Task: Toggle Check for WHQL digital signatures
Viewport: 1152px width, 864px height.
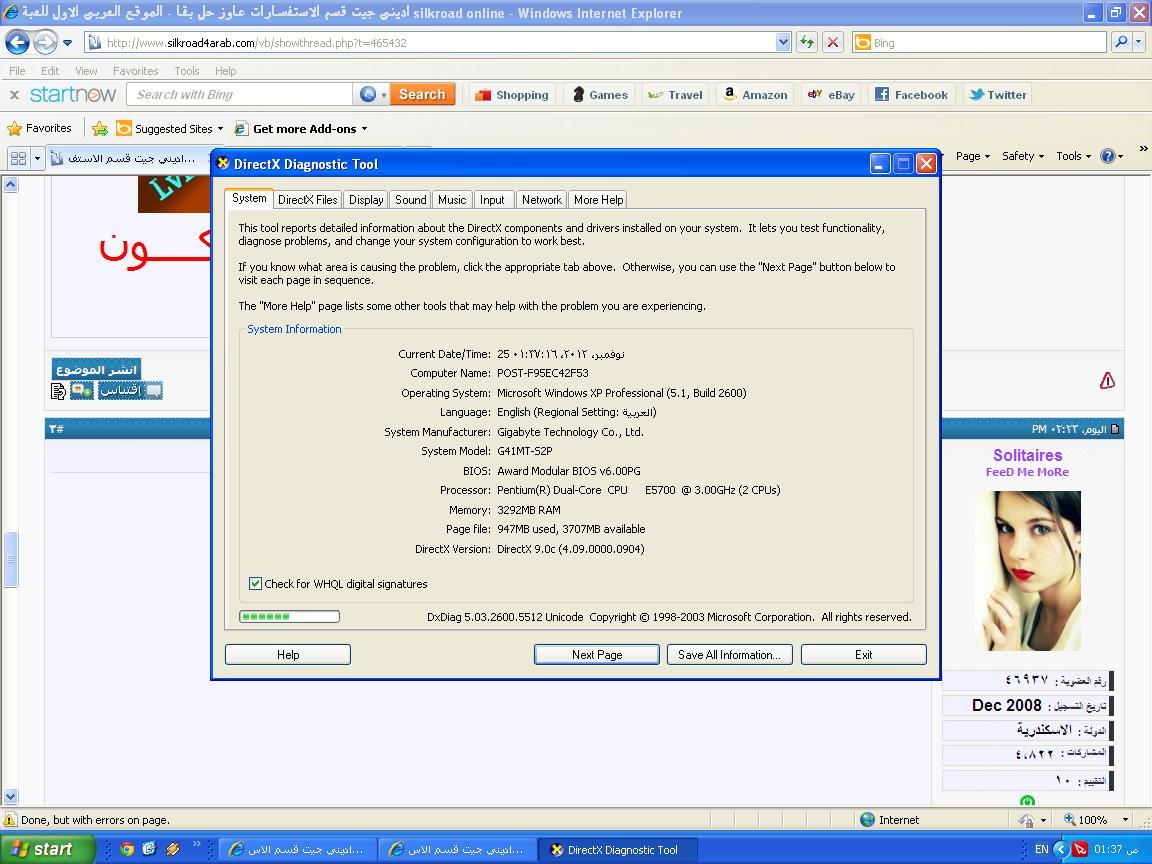Action: (x=255, y=584)
